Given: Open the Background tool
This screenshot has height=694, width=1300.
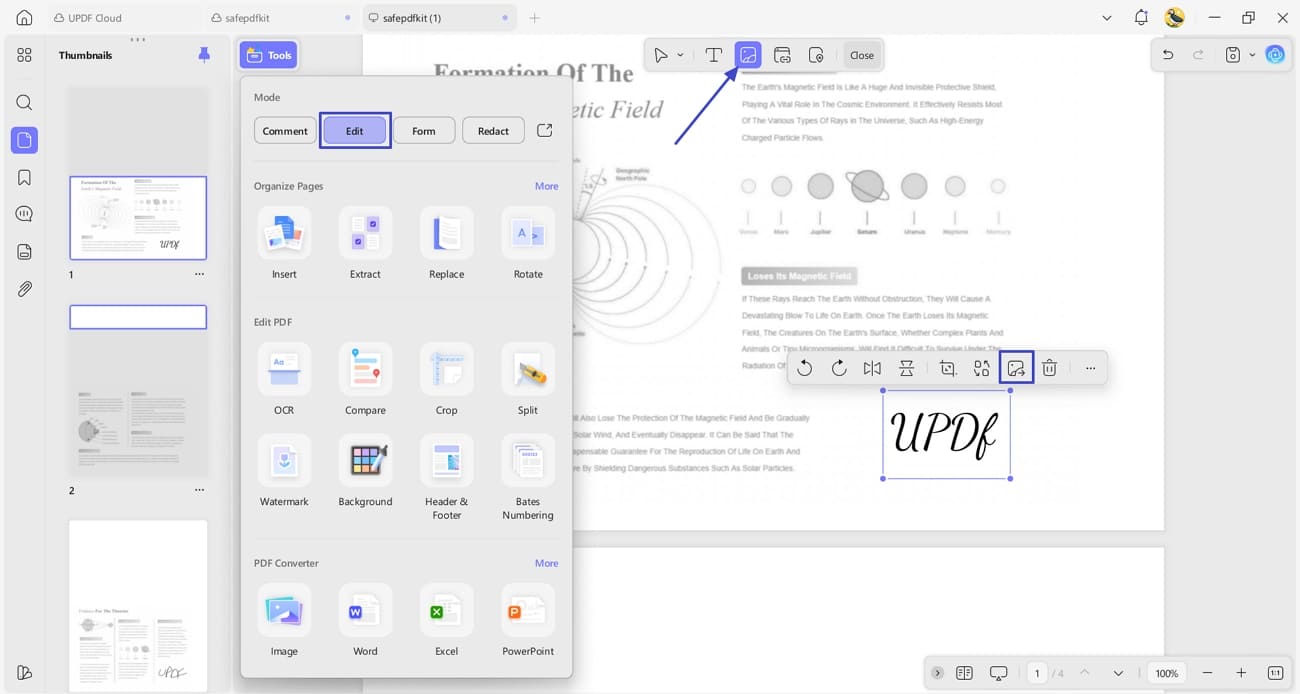Looking at the screenshot, I should pos(365,471).
